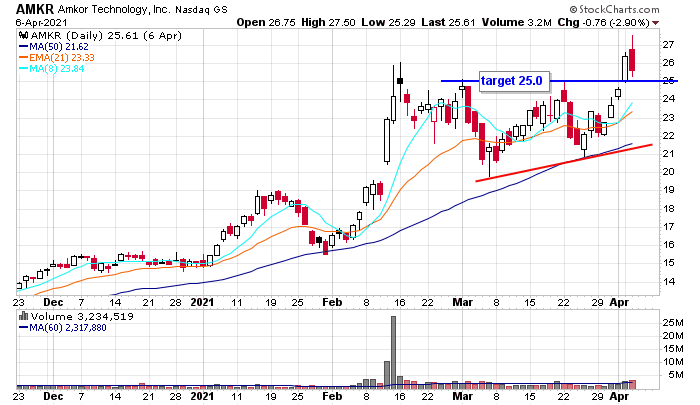Click the target 25.0 annotation label
700x405 pixels.
[x=514, y=81]
